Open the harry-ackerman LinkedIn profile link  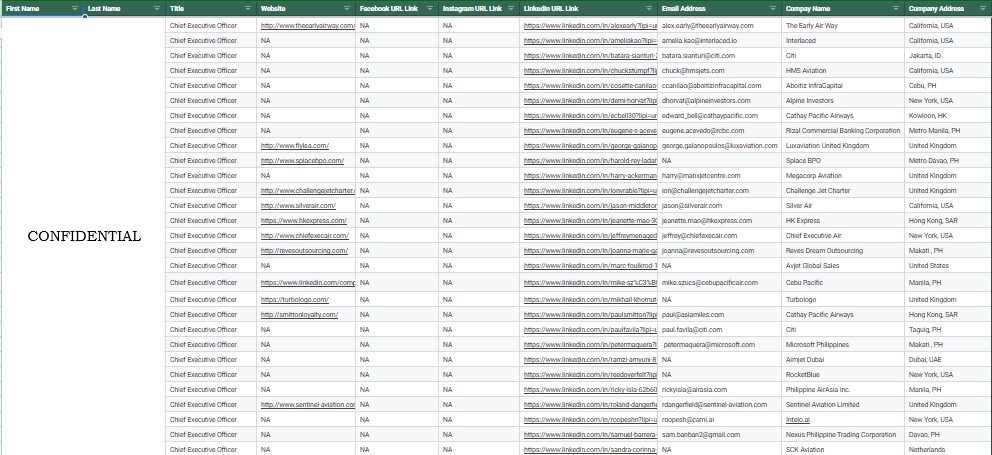[590, 176]
